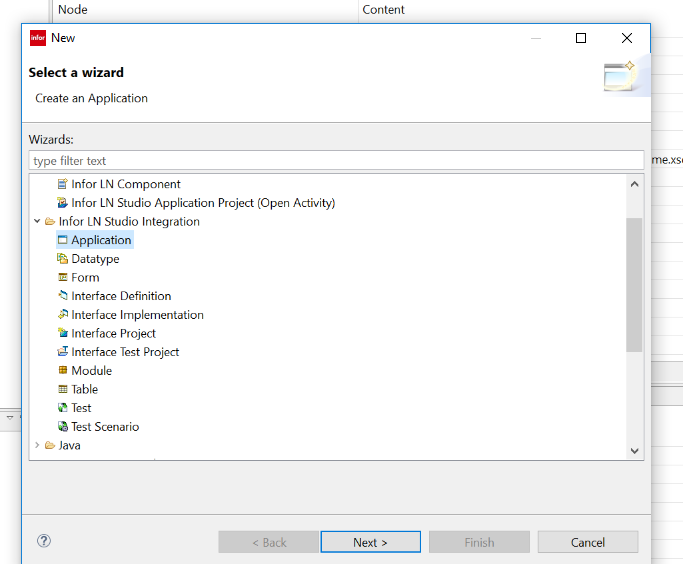Click the Infor LN Studio Integration label

pos(129,222)
